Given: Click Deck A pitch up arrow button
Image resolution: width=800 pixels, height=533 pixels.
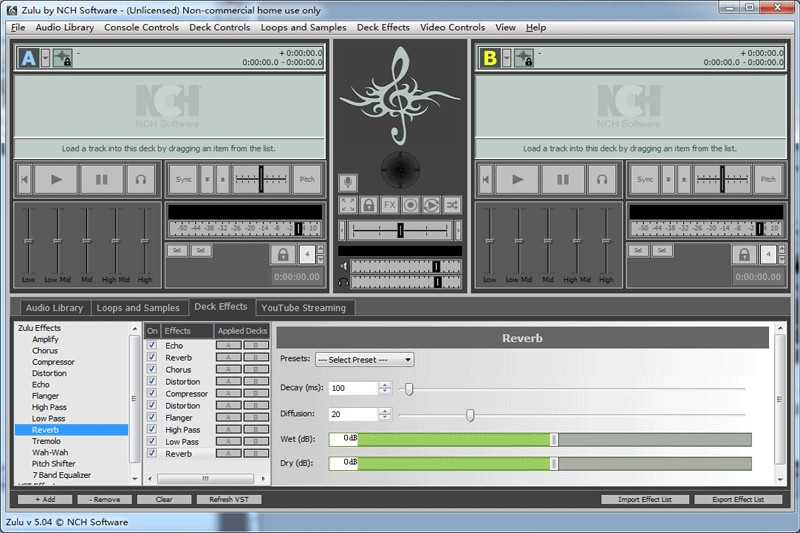Looking at the screenshot, I should click(x=222, y=179).
